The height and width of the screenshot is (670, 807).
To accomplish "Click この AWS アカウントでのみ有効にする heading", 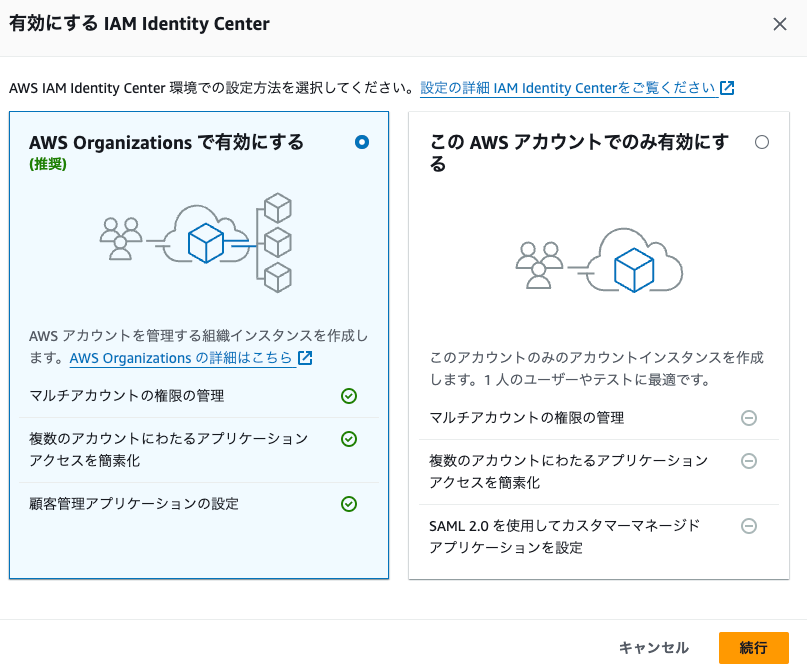I will coord(579,153).
